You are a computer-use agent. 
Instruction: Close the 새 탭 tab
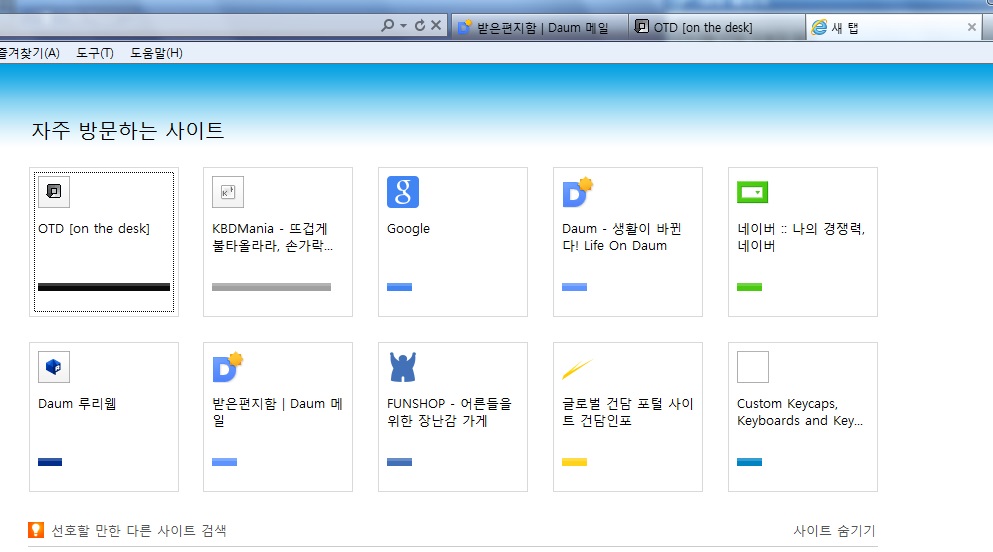pyautogui.click(x=971, y=27)
